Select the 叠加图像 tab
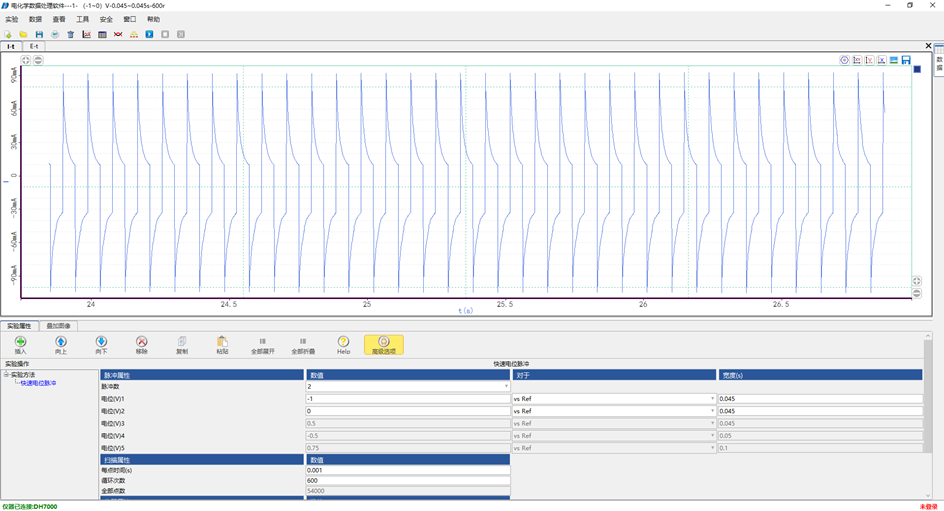944x511 pixels. click(x=58, y=326)
